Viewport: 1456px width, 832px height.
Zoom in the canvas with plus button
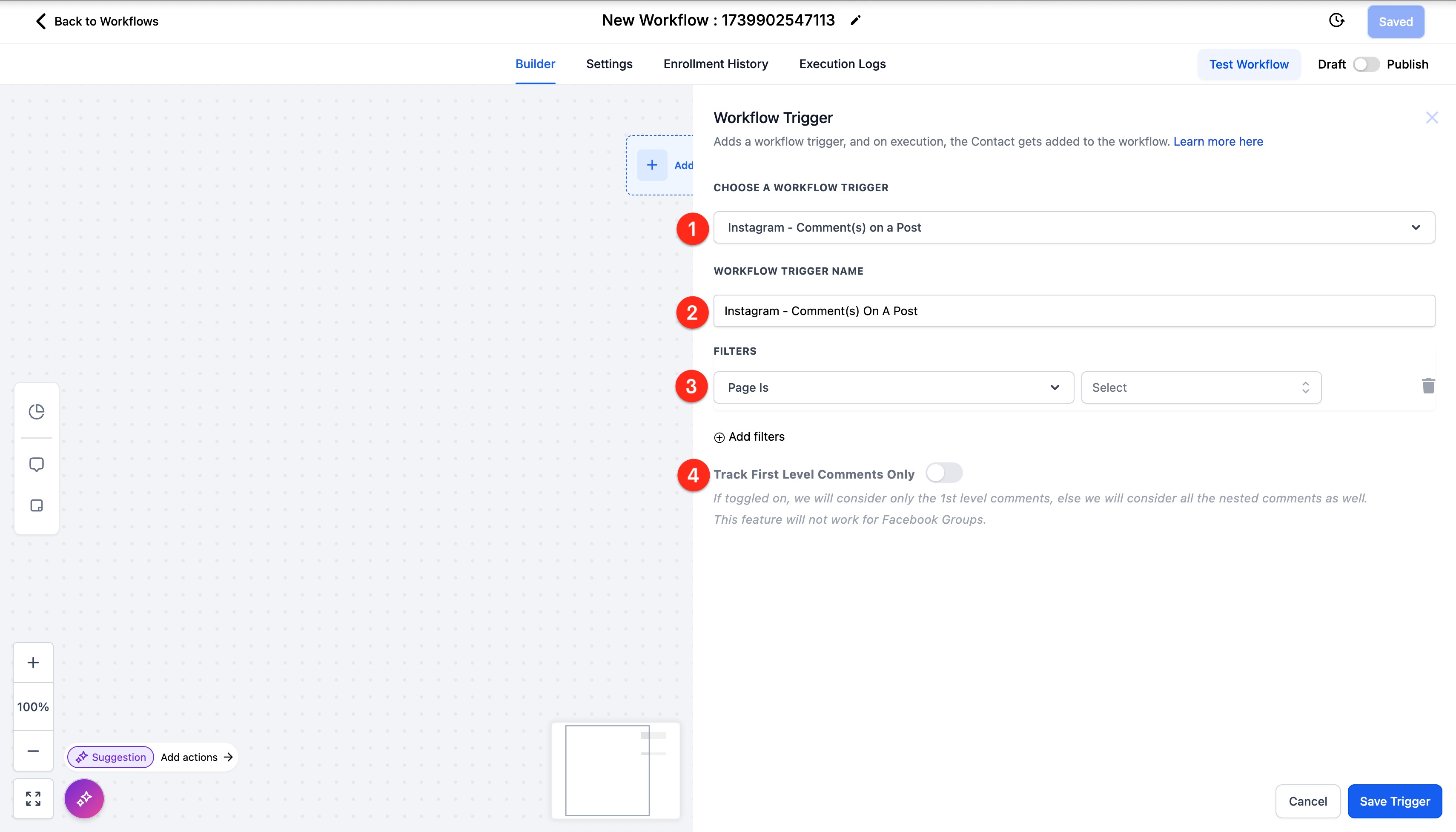point(33,662)
